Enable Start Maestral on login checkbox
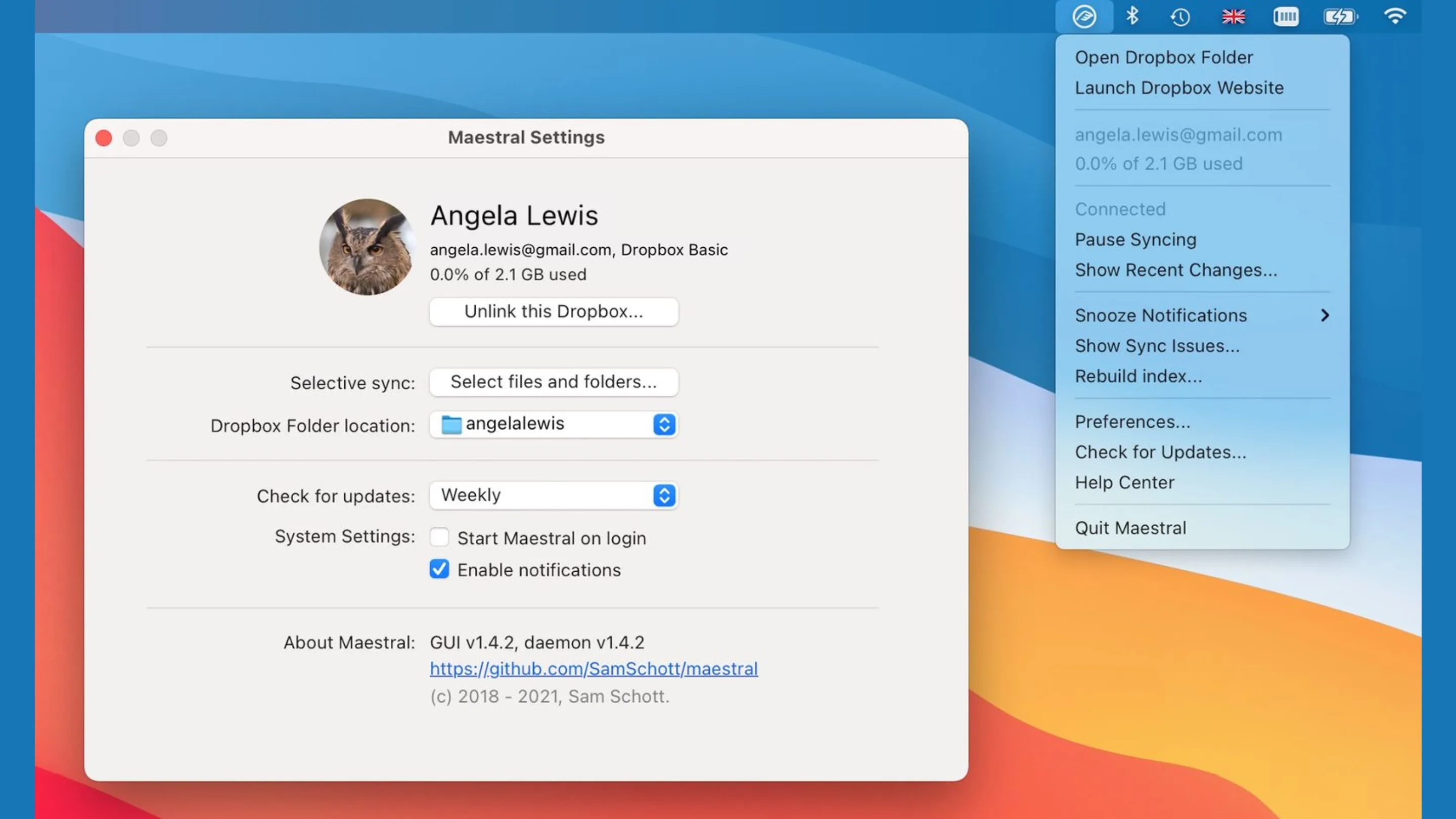 439,537
